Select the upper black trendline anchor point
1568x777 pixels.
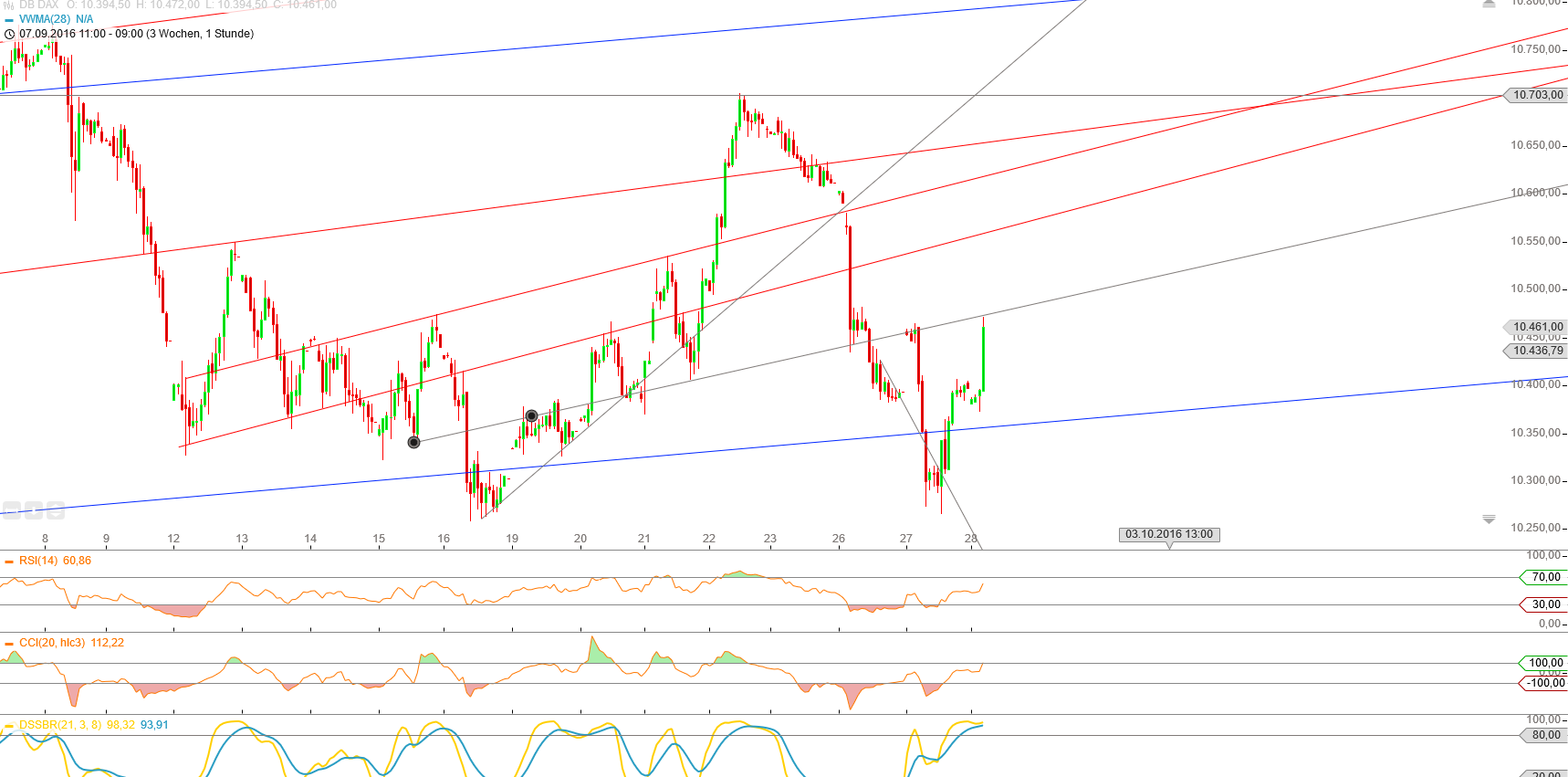531,415
